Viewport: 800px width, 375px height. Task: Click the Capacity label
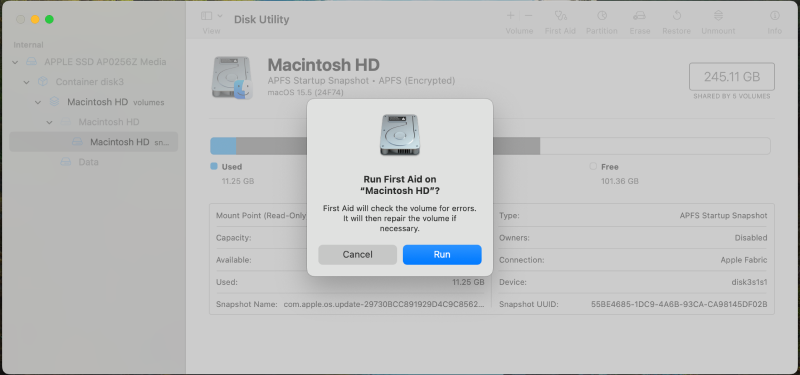234,238
